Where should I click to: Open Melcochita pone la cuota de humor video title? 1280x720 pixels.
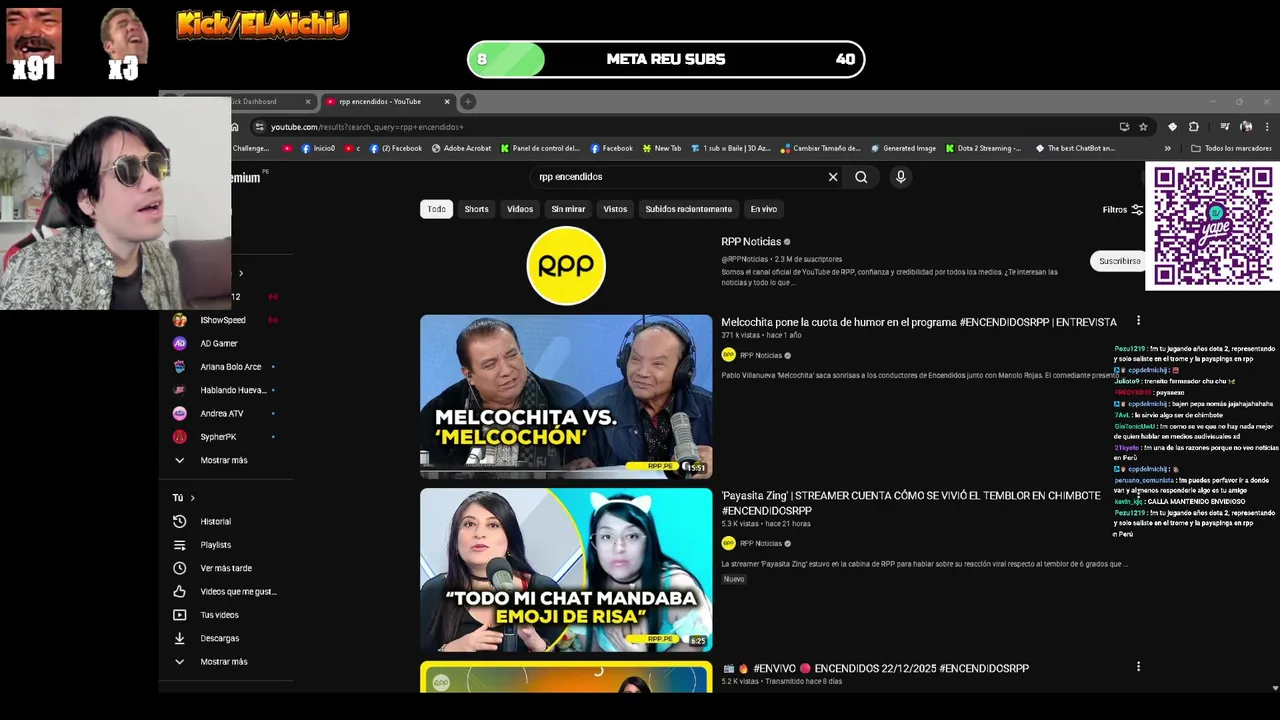(919, 322)
